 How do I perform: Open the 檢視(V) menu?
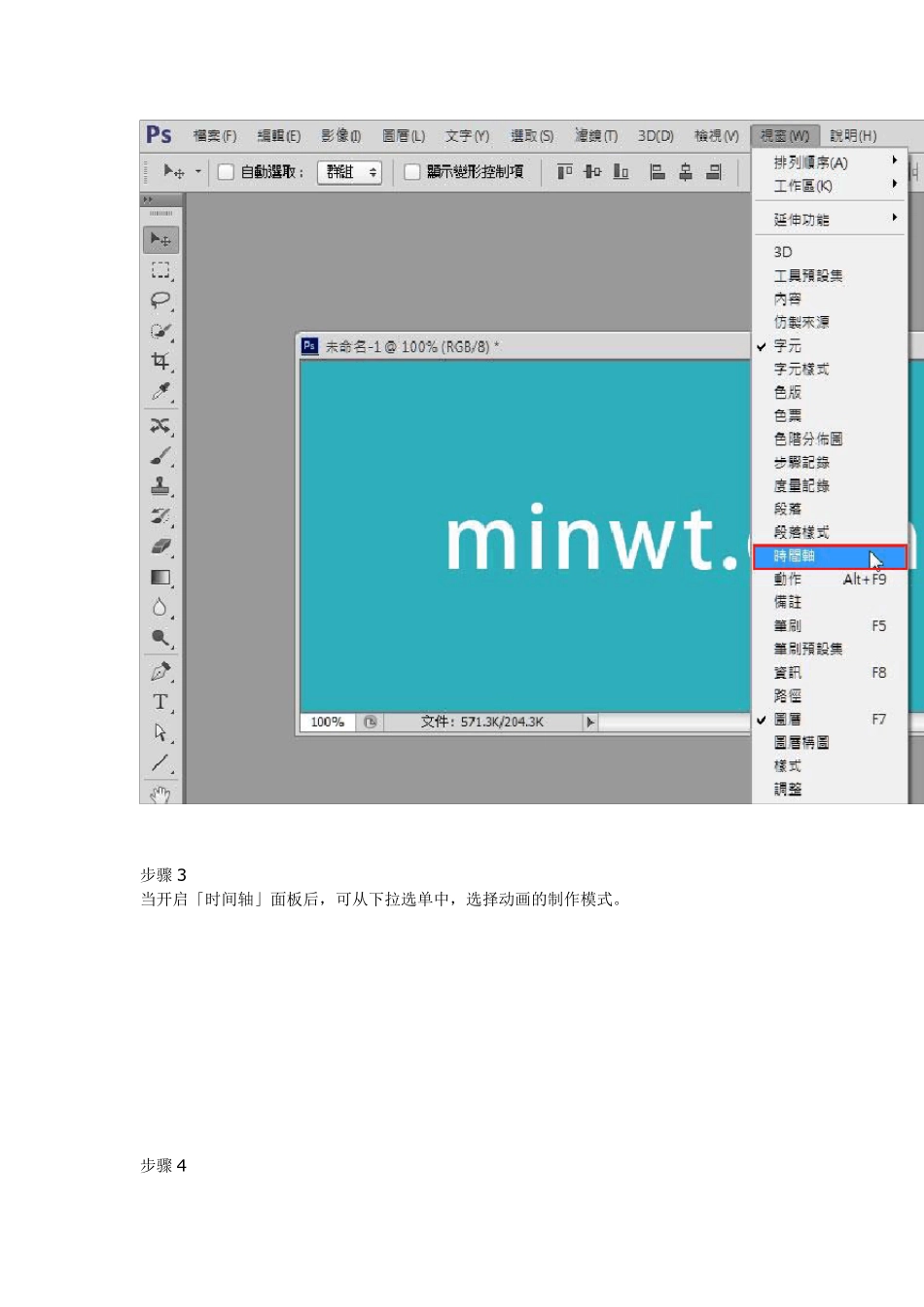coord(716,136)
